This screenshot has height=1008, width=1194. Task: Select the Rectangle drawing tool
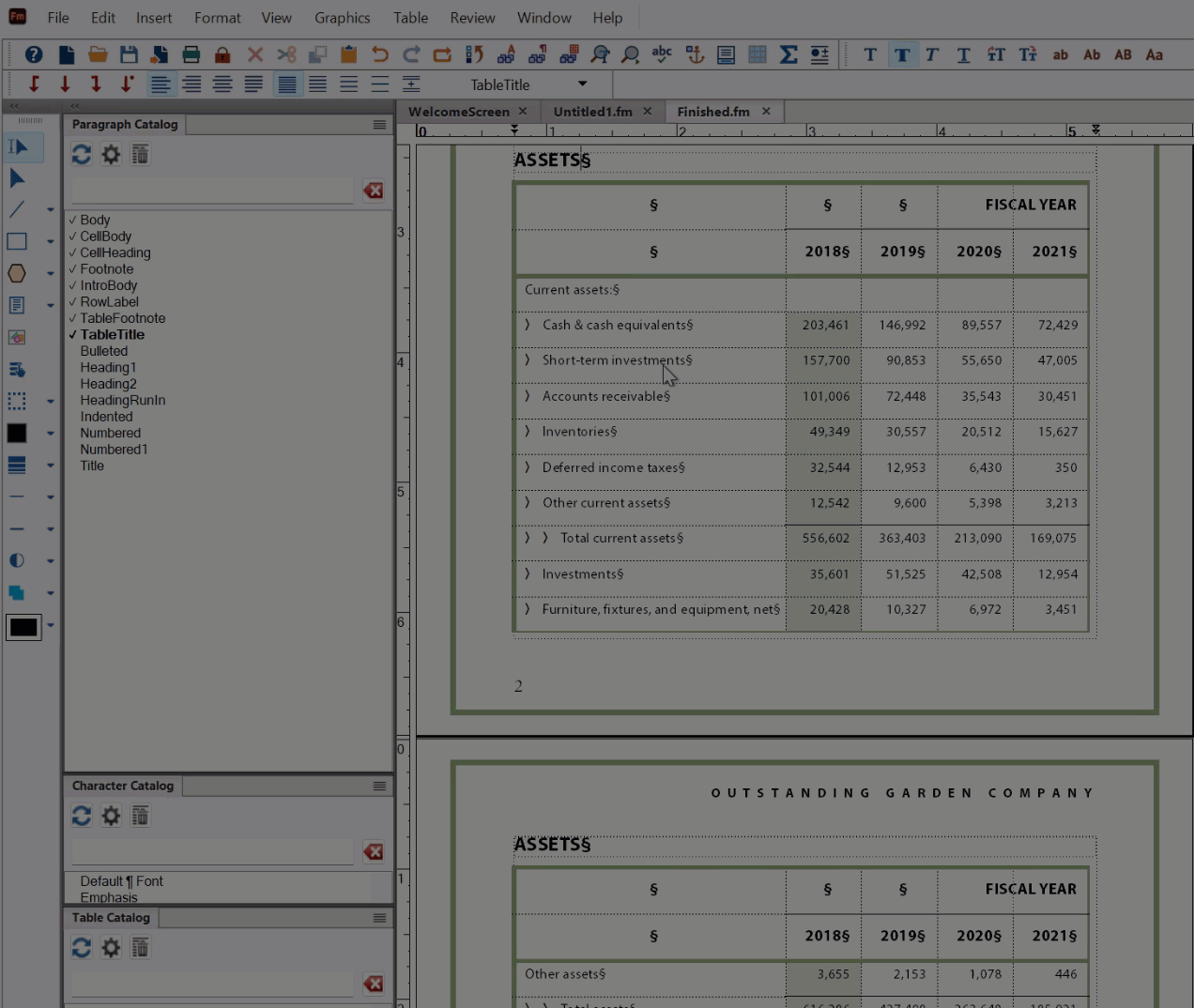pos(15,241)
